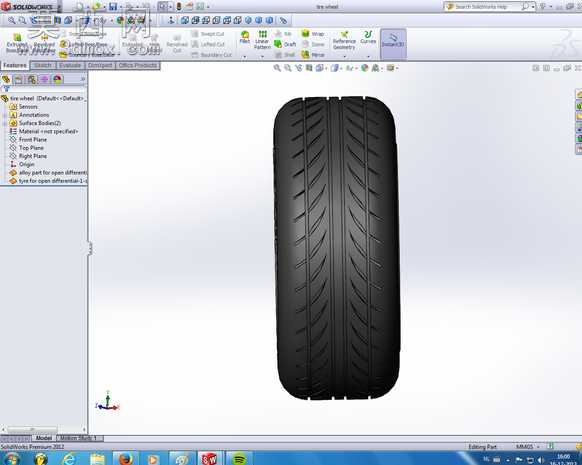The height and width of the screenshot is (465, 582).
Task: Click the Rib feature tool
Action: click(283, 34)
